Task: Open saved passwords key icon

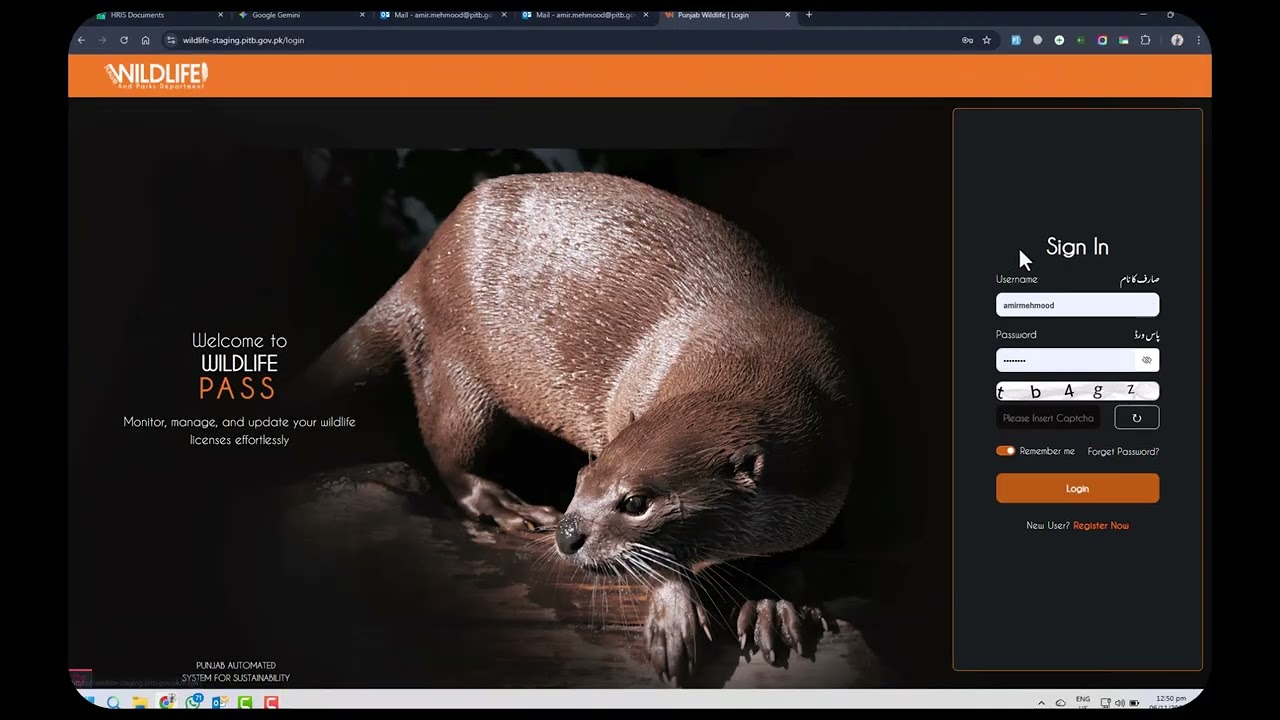Action: 967,40
